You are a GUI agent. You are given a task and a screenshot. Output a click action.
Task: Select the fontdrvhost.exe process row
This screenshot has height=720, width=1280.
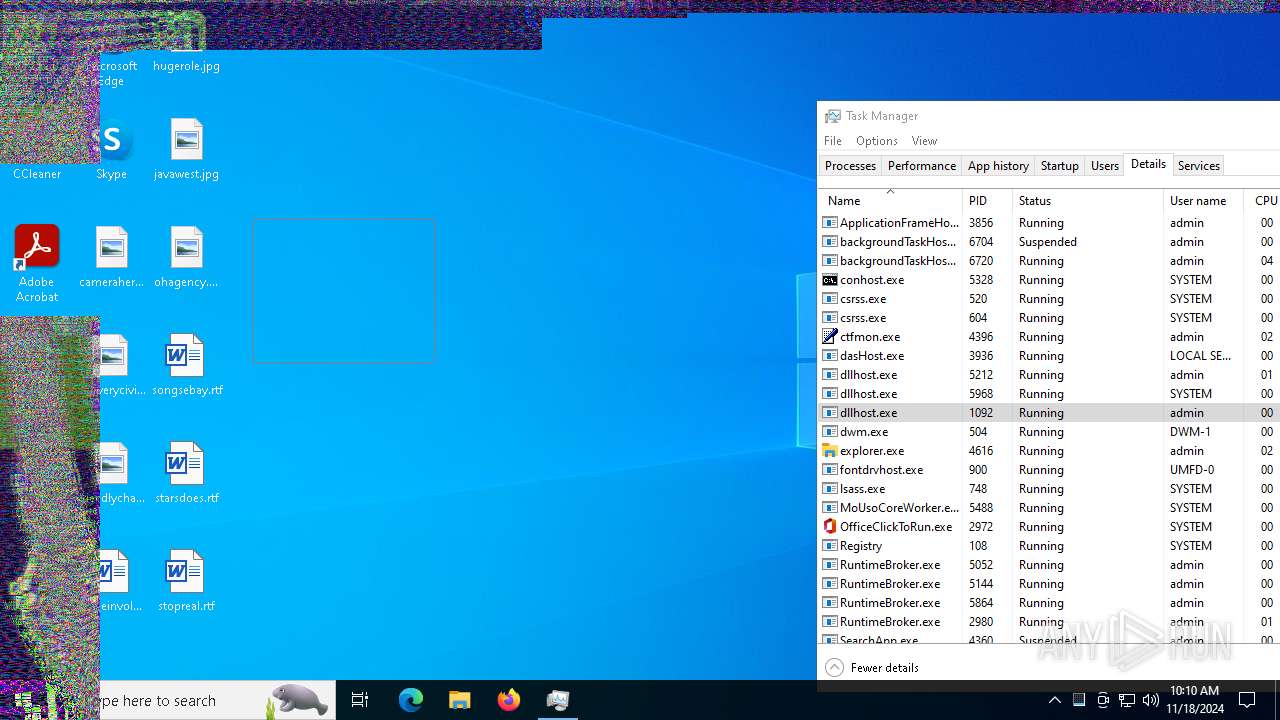(1049, 470)
